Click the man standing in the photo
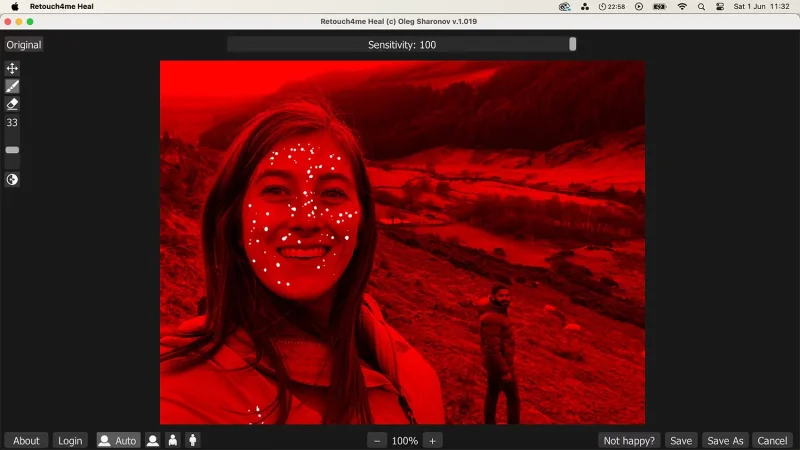This screenshot has width=800, height=450. 498,353
